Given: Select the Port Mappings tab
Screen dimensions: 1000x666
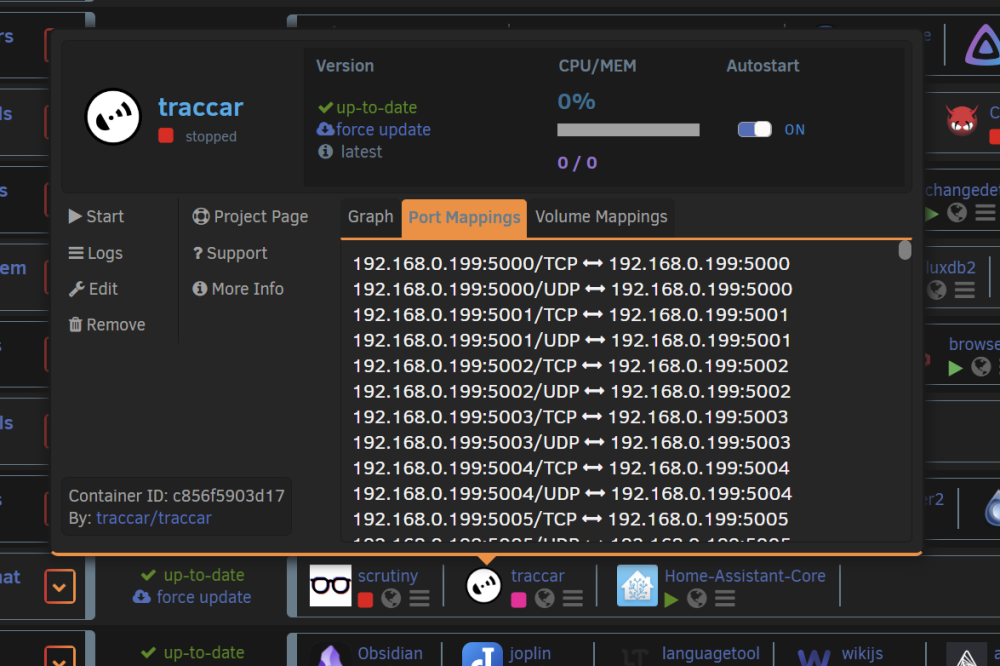Looking at the screenshot, I should [464, 218].
